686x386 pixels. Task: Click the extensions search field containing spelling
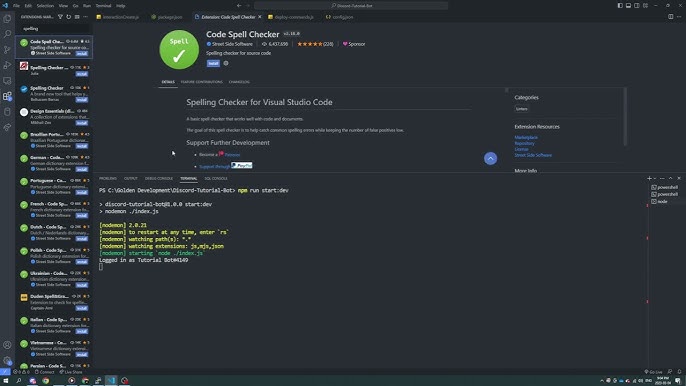point(54,28)
